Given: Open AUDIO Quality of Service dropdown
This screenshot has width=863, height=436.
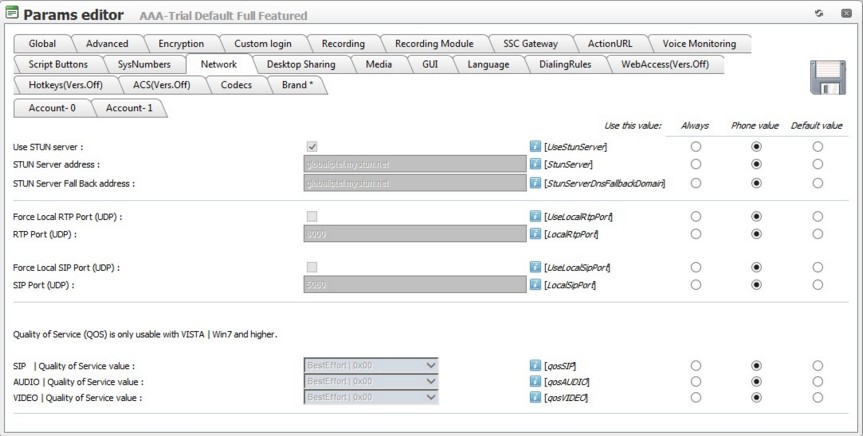Looking at the screenshot, I should coord(431,382).
